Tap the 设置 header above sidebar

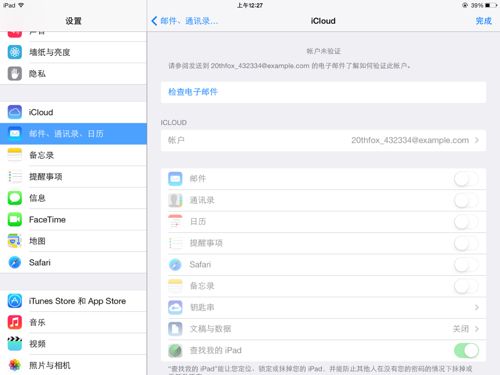click(x=73, y=21)
